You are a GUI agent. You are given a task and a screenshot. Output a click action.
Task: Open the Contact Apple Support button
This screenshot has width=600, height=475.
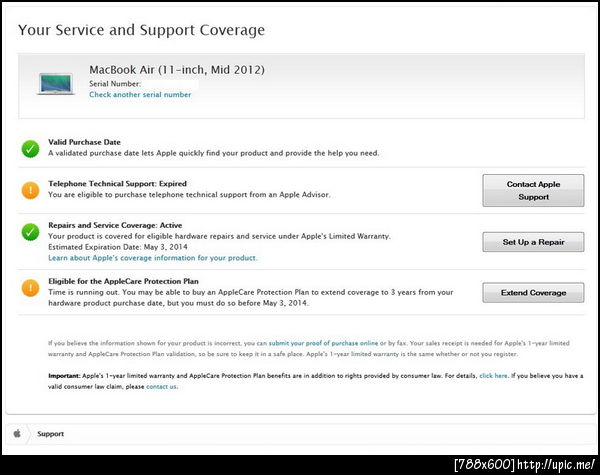coord(533,191)
